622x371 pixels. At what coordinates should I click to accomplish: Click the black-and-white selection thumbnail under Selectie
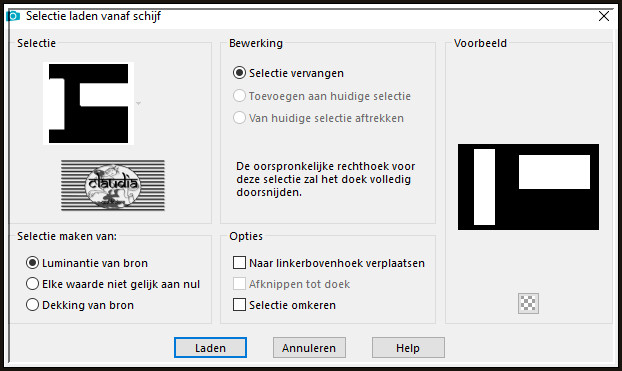(x=88, y=103)
